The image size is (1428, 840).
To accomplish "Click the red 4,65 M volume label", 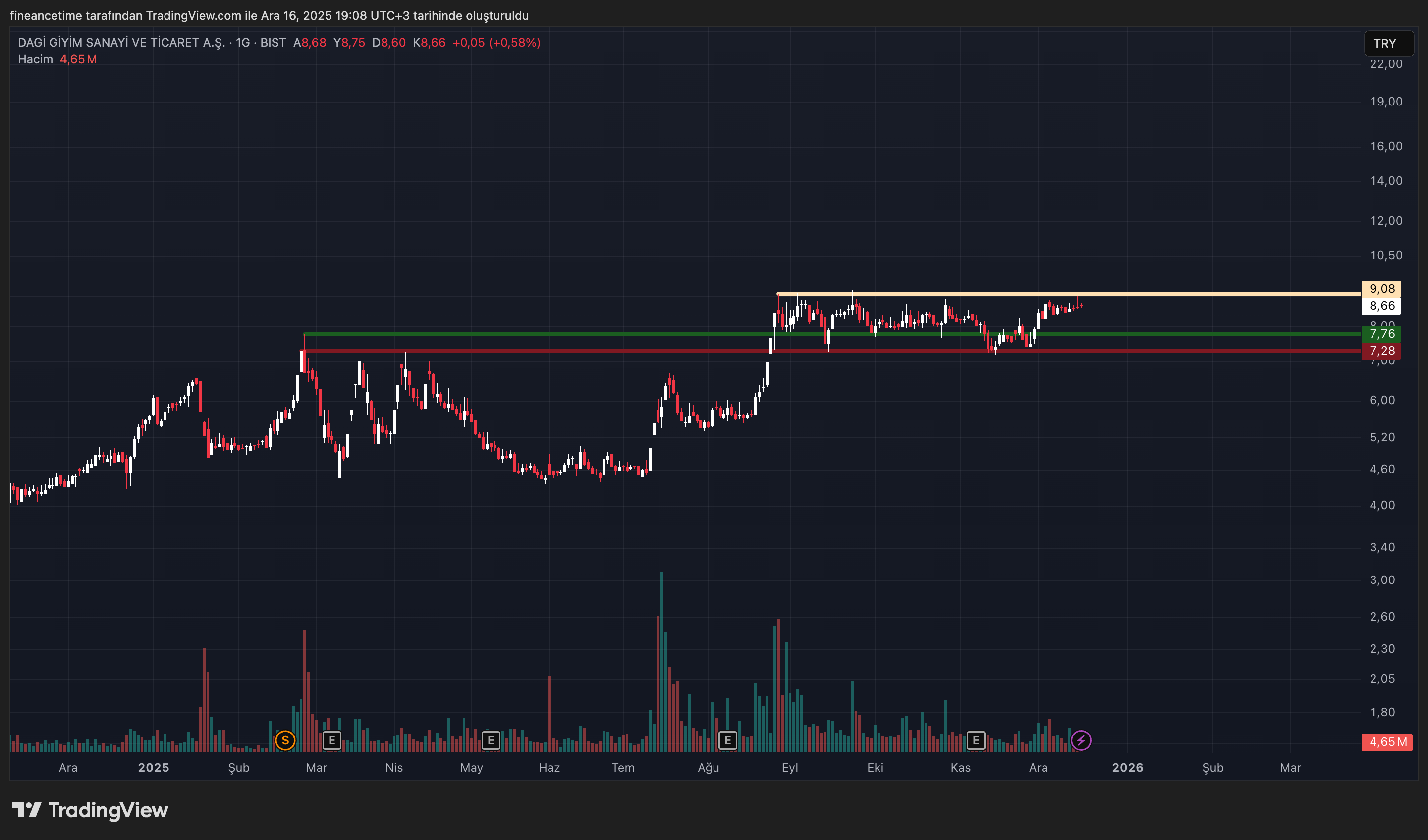I will pyautogui.click(x=1387, y=742).
